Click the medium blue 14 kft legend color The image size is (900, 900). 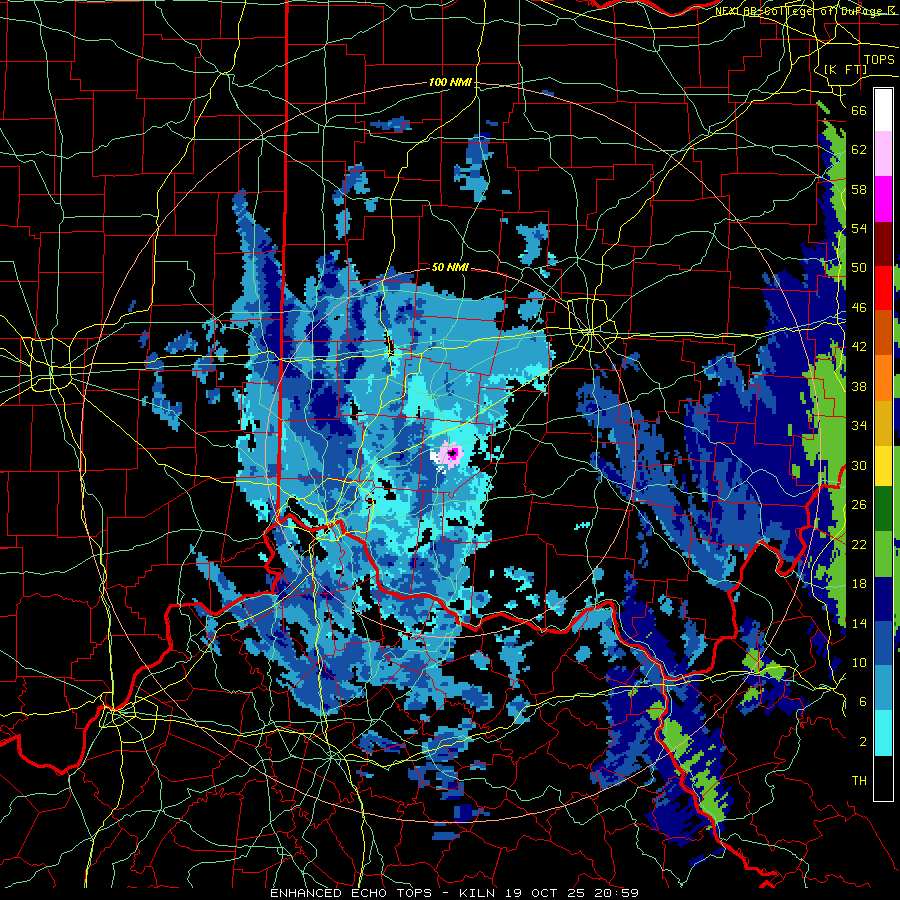click(x=883, y=643)
